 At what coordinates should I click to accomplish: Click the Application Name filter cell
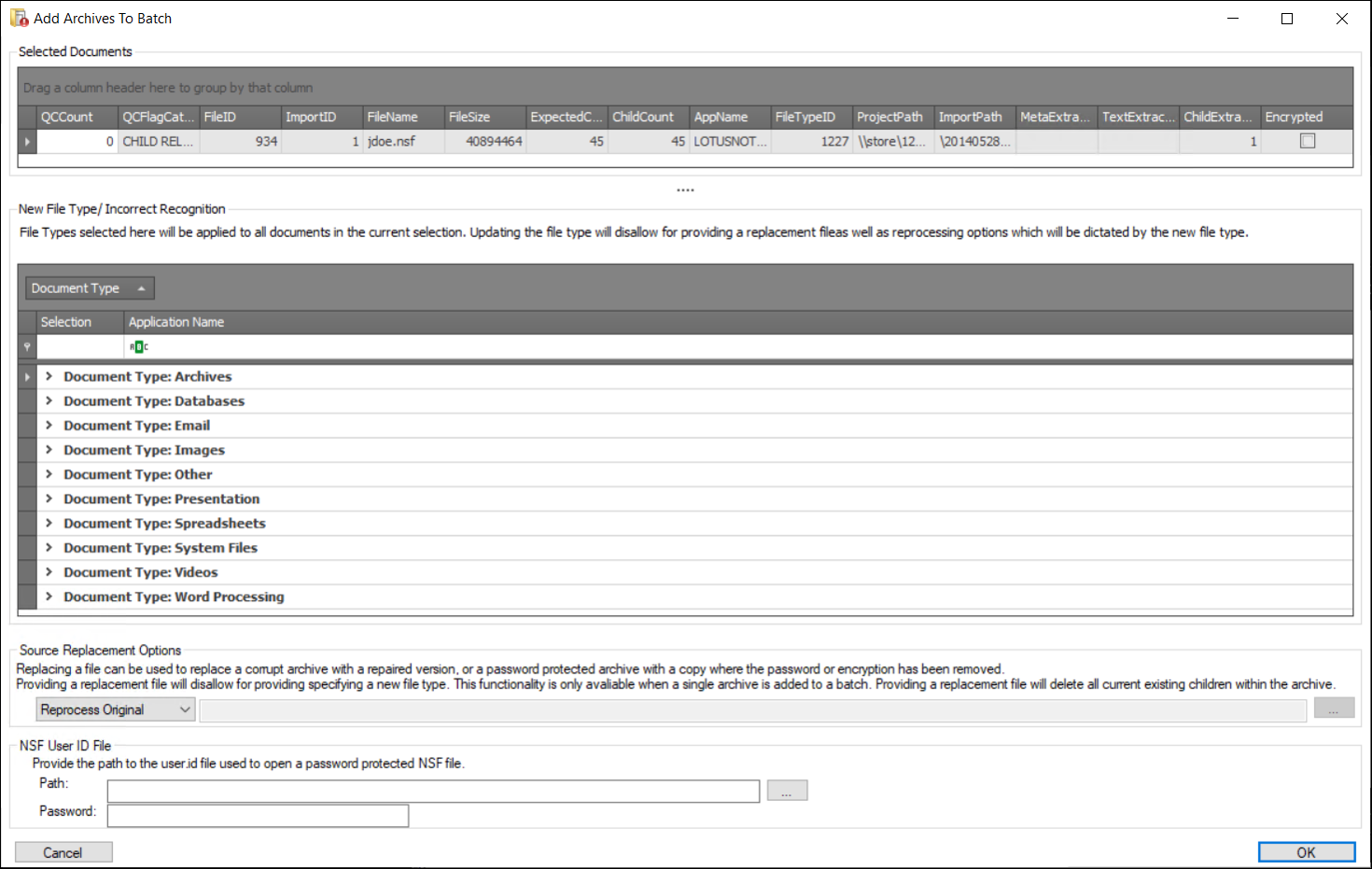coord(737,347)
